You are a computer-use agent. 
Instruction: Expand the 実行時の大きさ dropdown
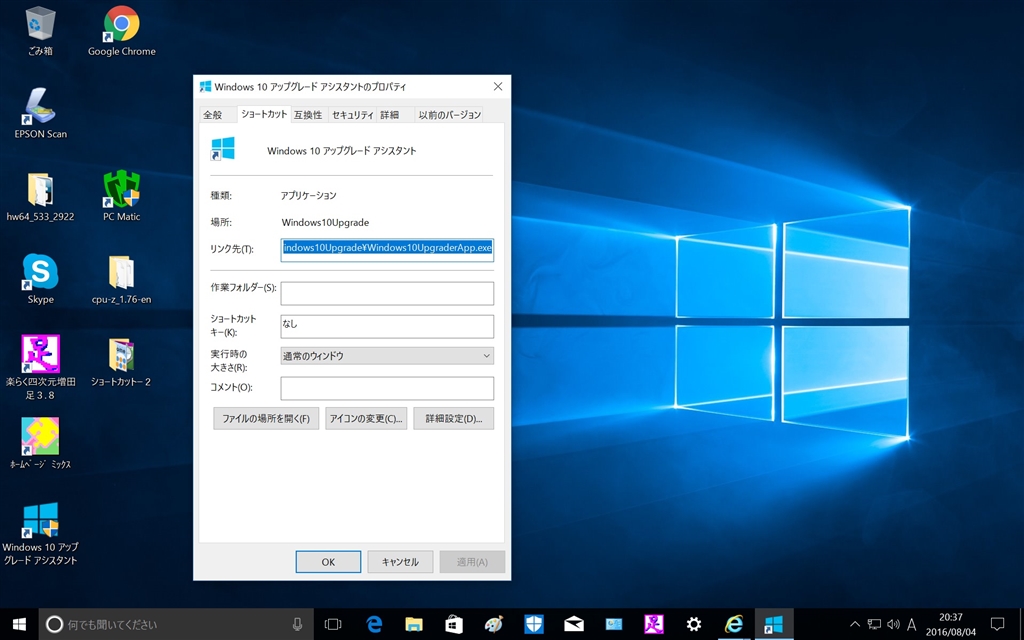(x=387, y=356)
